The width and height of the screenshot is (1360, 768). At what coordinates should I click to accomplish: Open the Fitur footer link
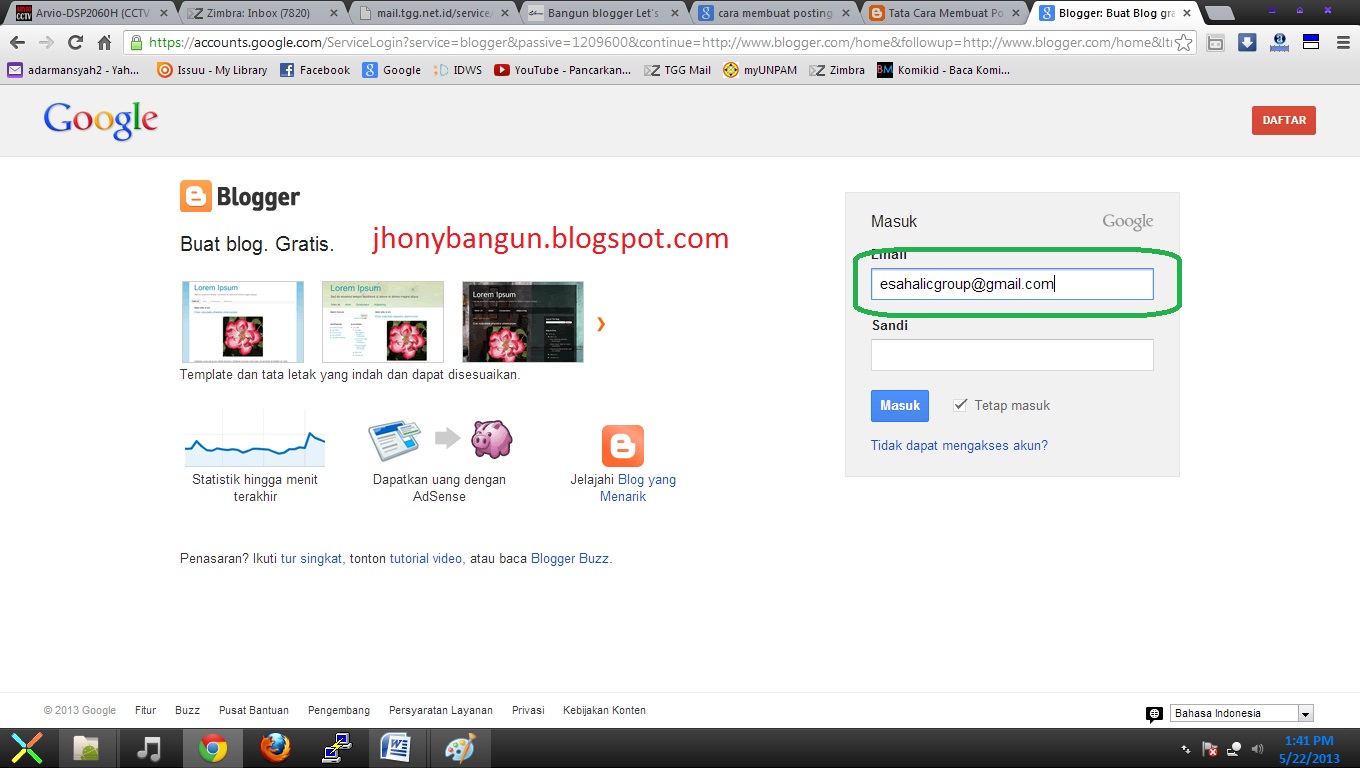click(146, 710)
